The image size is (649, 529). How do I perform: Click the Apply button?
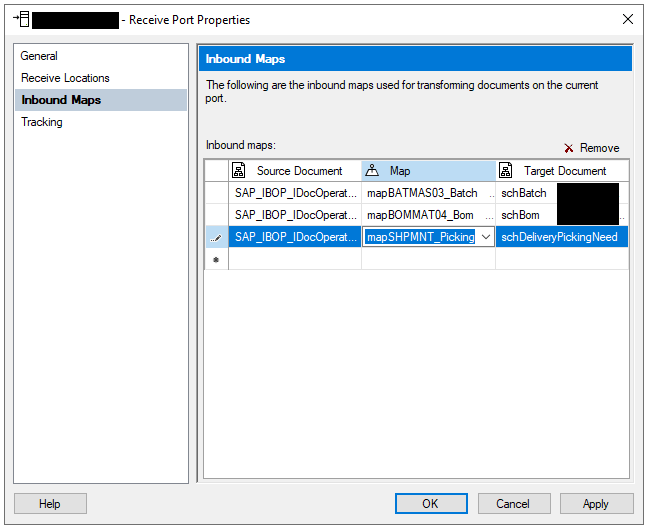pos(596,503)
